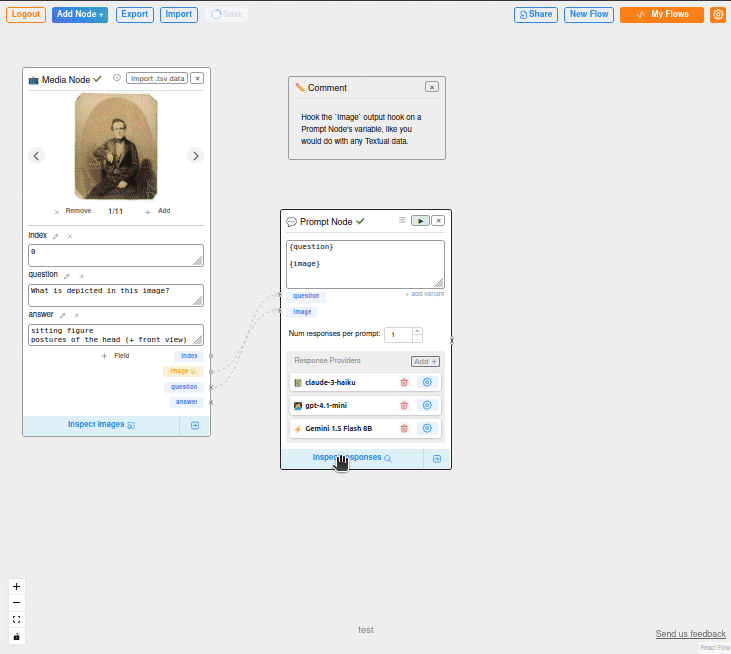
Task: Toggle the prompt list view icon
Action: point(402,220)
